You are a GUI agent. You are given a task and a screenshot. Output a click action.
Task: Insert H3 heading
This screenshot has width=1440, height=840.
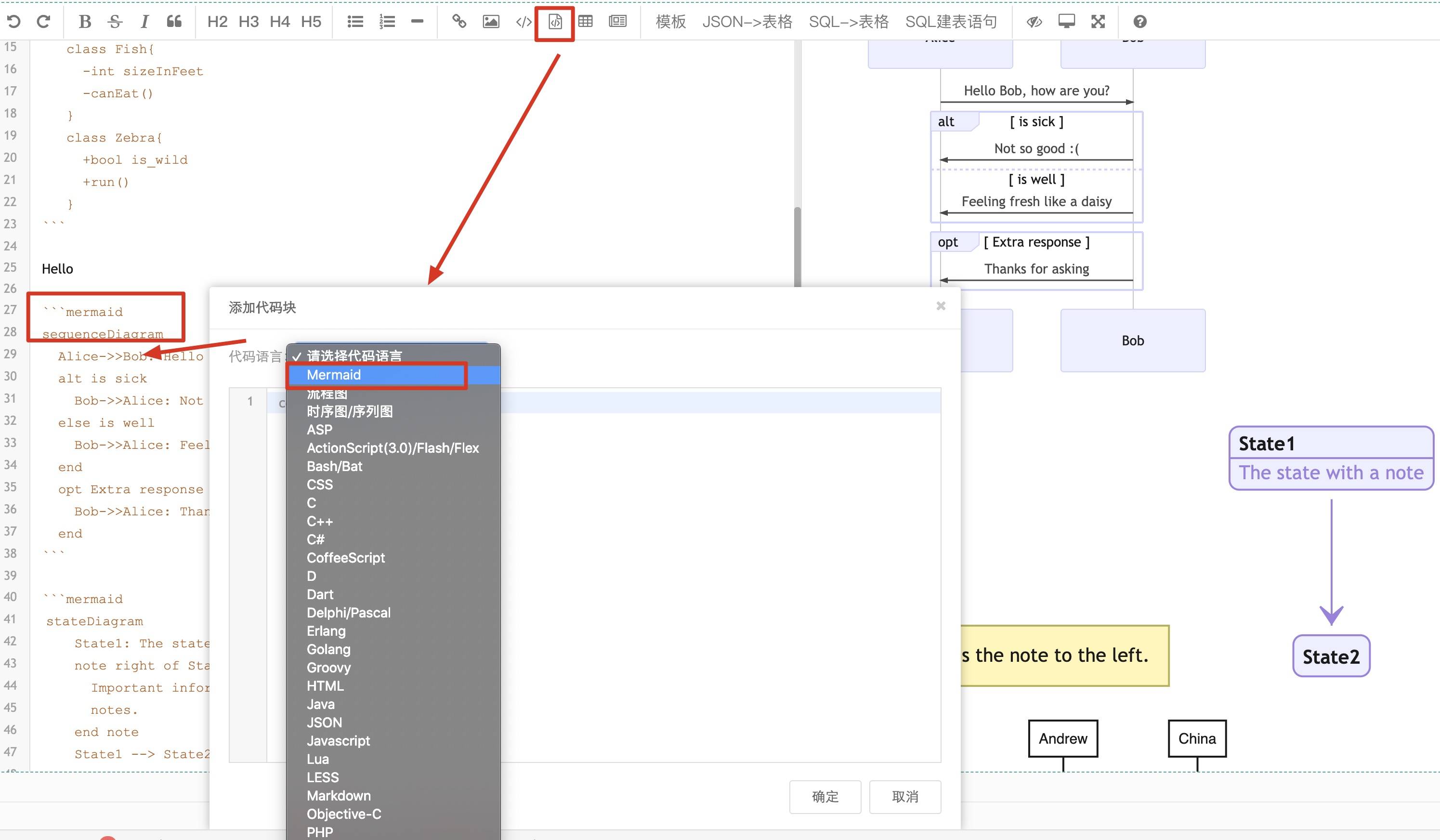click(249, 22)
